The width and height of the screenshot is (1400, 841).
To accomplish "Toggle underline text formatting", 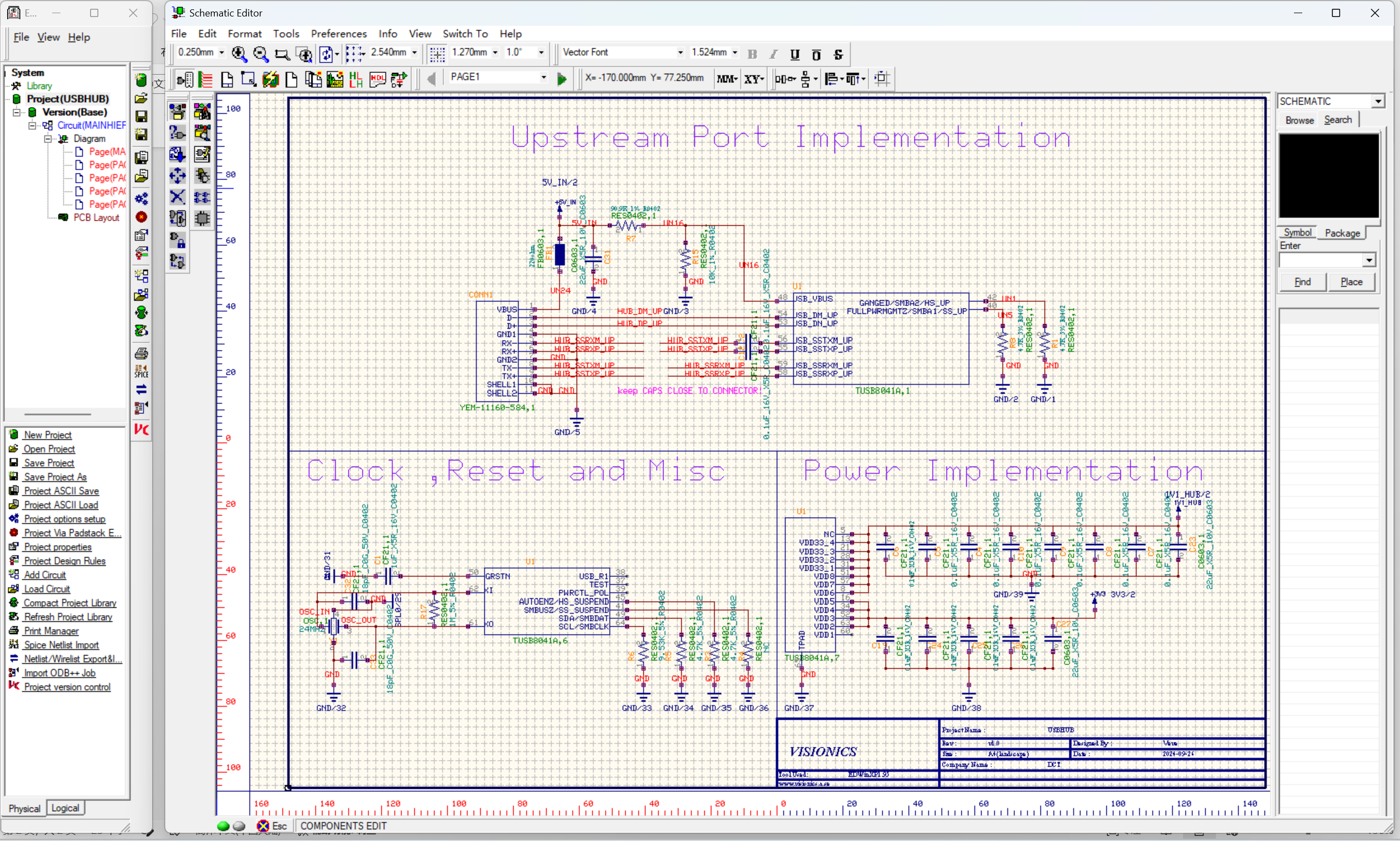I will coord(794,54).
